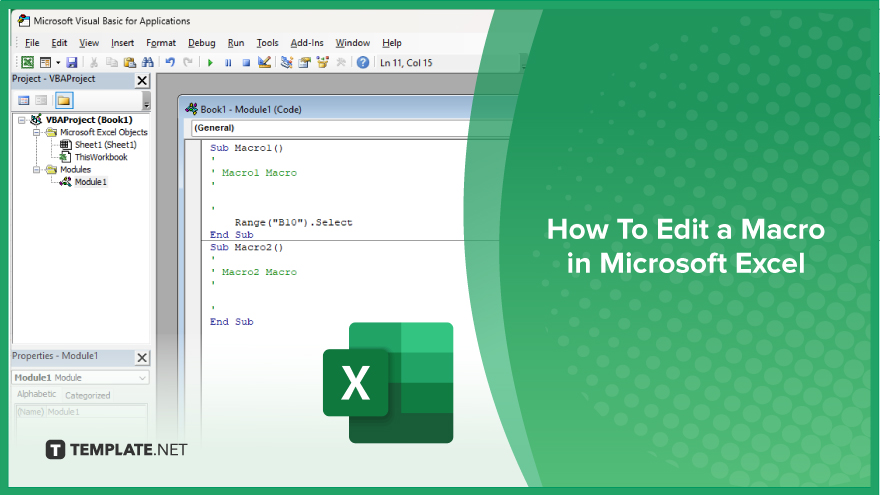This screenshot has height=495, width=880.
Task: Toggle Folders view in Project pane
Action: click(64, 100)
